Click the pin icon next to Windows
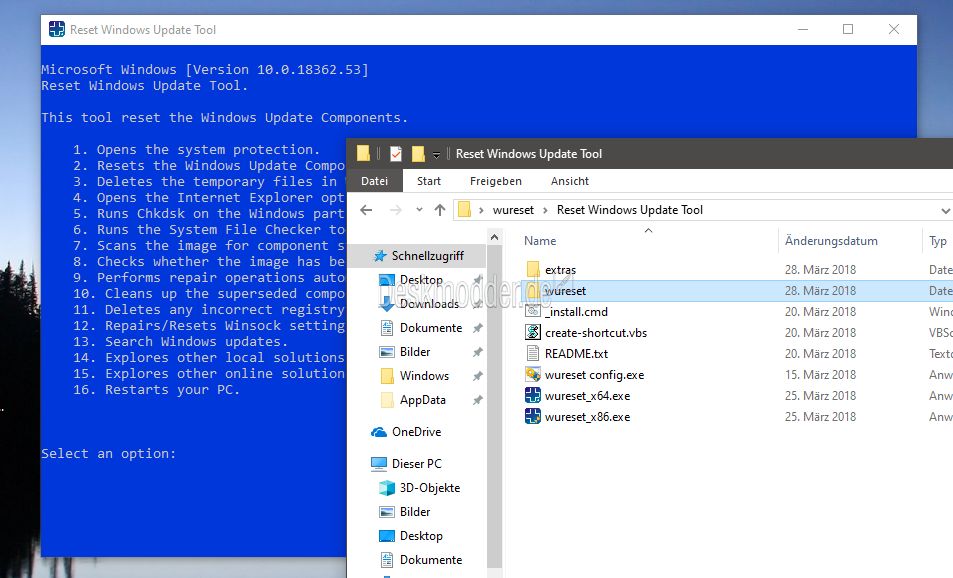This screenshot has height=578, width=953. [478, 376]
